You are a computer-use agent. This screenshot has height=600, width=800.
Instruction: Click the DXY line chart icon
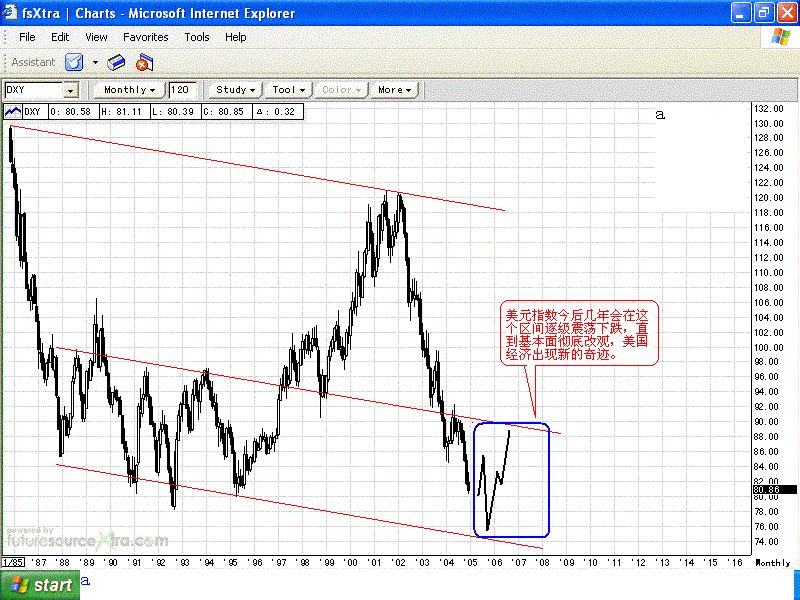click(x=13, y=112)
